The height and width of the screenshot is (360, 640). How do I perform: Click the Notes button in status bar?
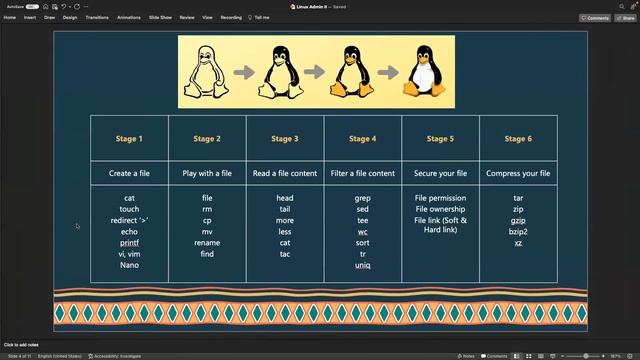(466, 356)
